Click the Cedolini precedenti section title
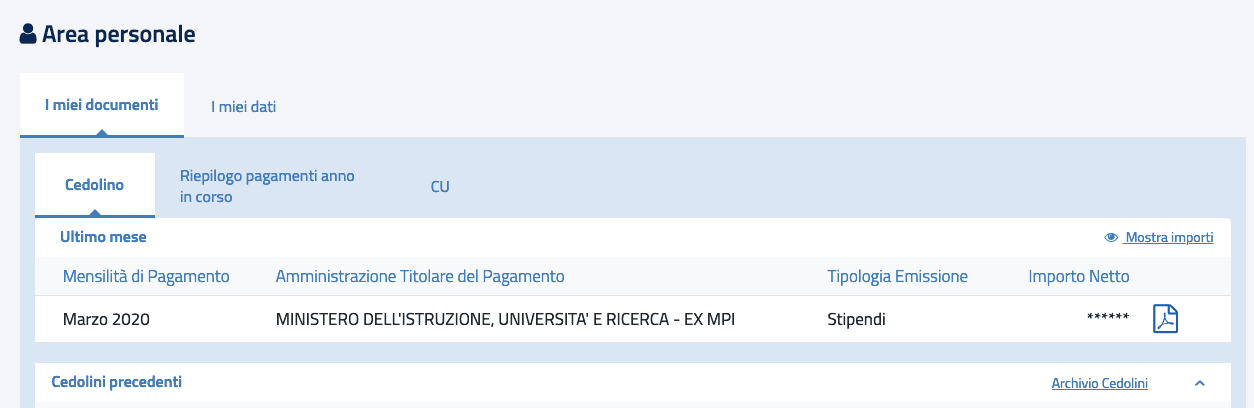This screenshot has width=1254, height=408. [116, 382]
